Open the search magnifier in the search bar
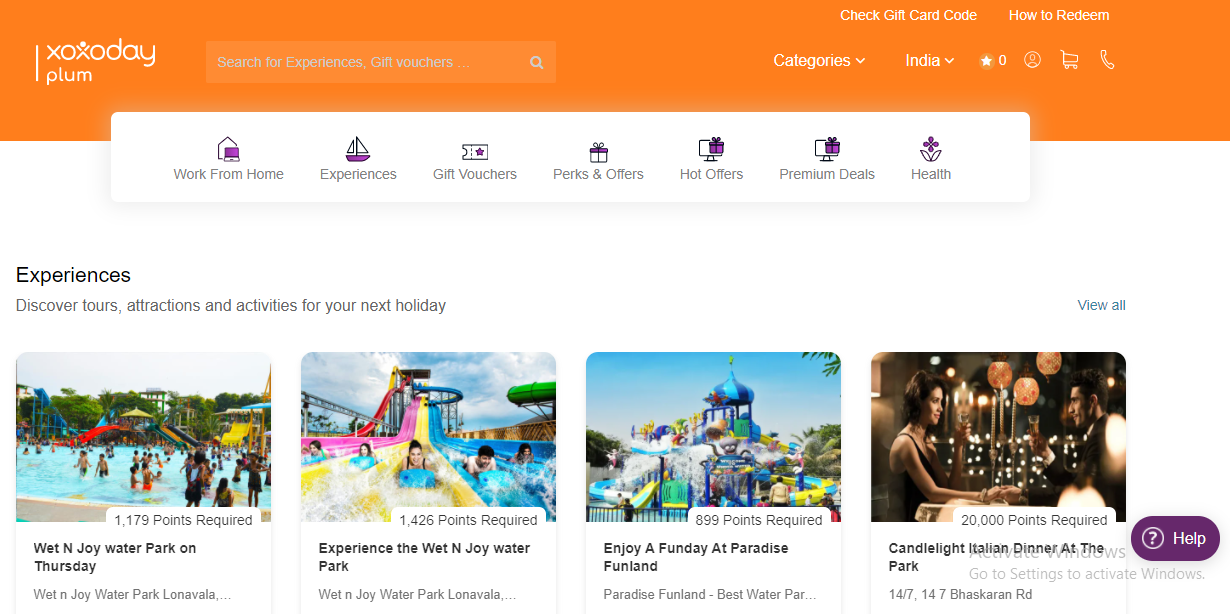This screenshot has width=1230, height=614. coord(537,61)
